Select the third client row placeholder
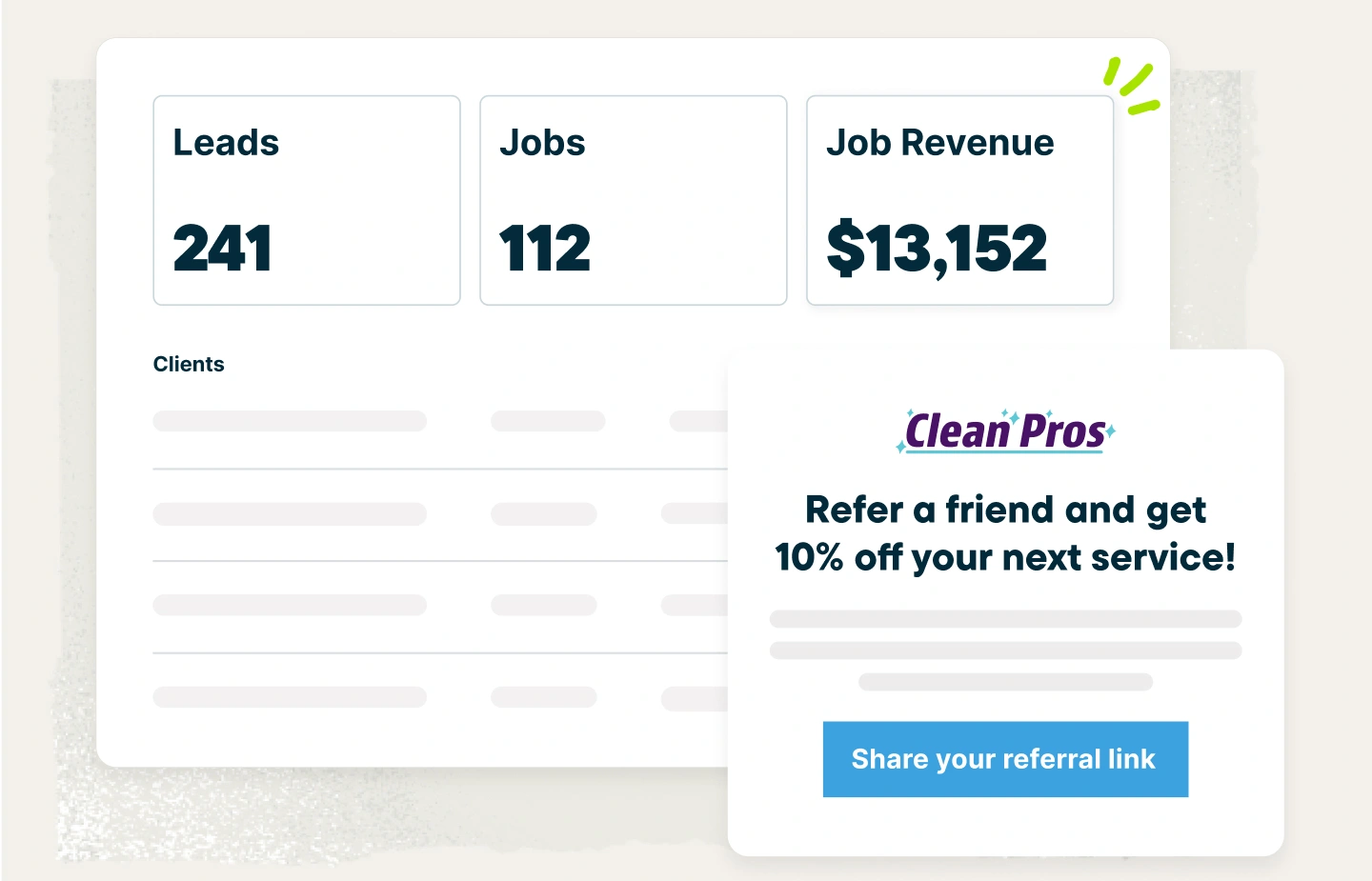The height and width of the screenshot is (881, 1372). point(440,605)
